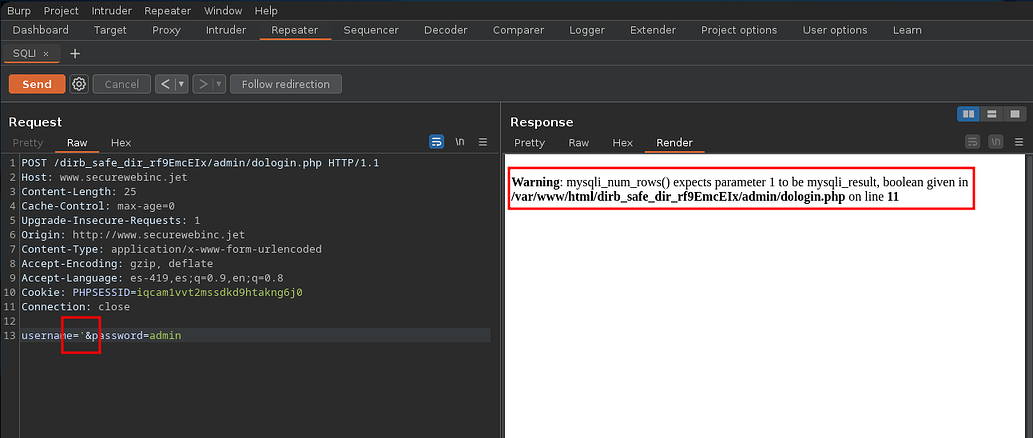Toggle word wrap in Request panel

436,142
